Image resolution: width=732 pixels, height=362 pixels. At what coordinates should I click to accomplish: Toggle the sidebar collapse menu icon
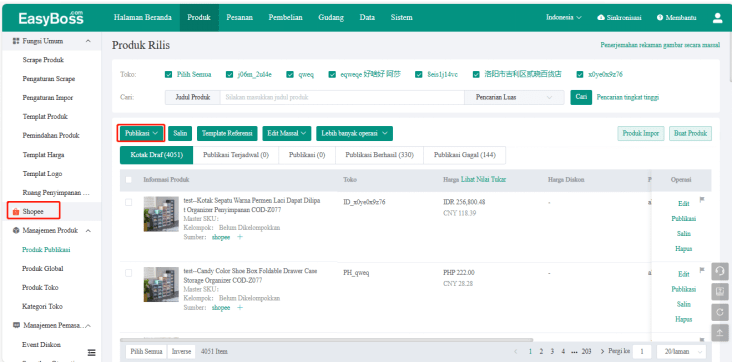[92, 352]
